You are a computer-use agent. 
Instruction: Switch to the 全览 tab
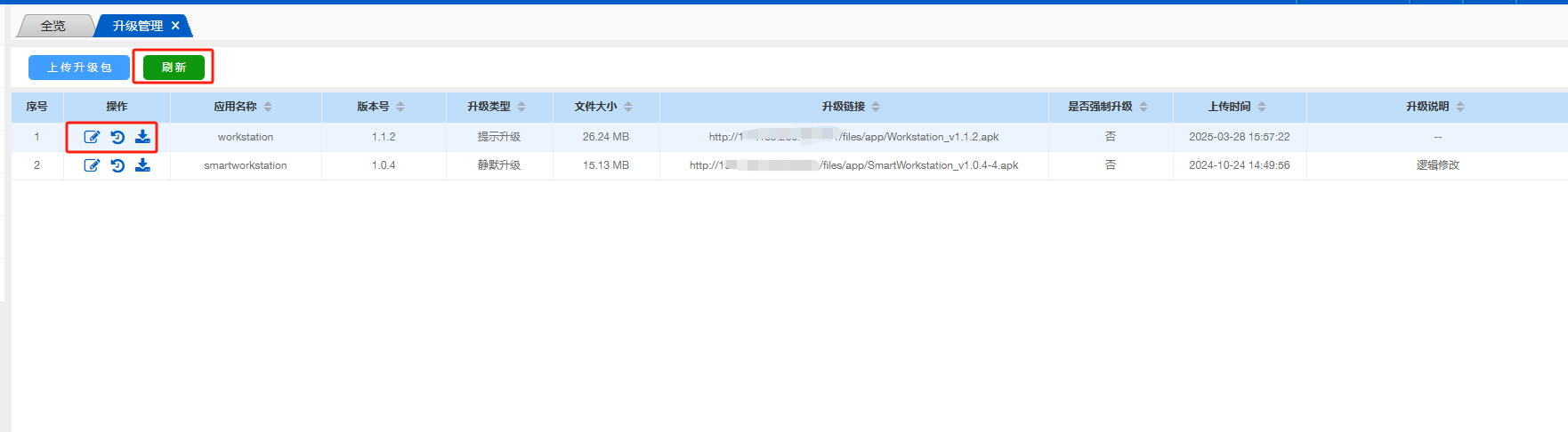[53, 26]
